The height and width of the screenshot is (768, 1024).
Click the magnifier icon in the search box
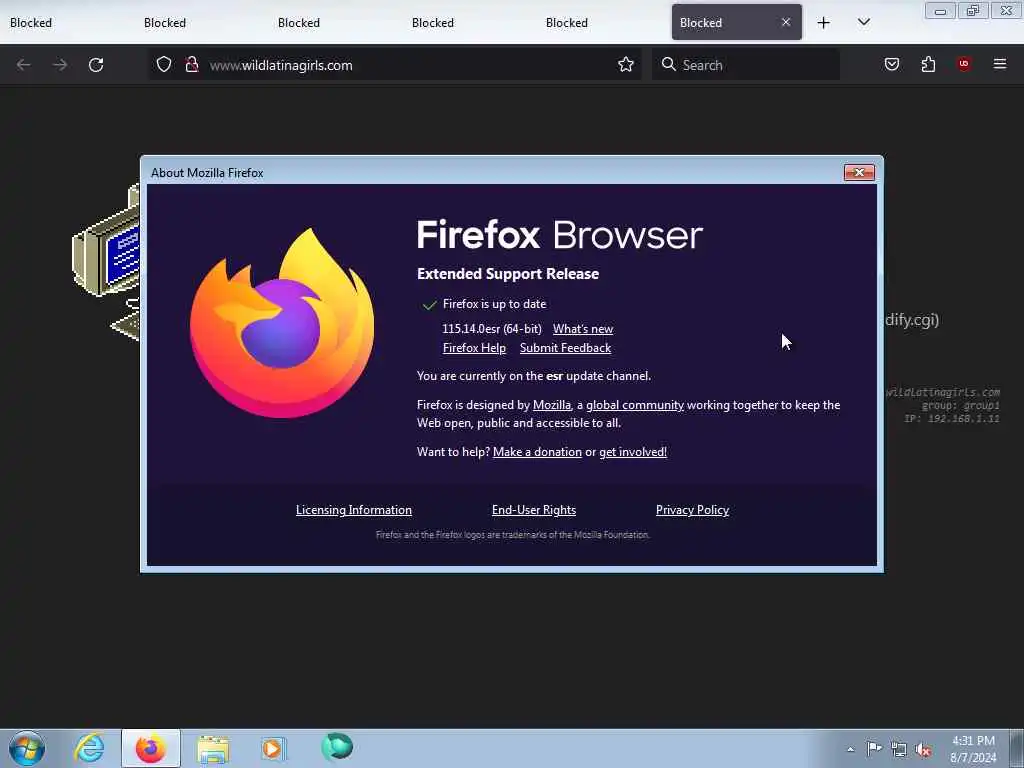coord(668,64)
